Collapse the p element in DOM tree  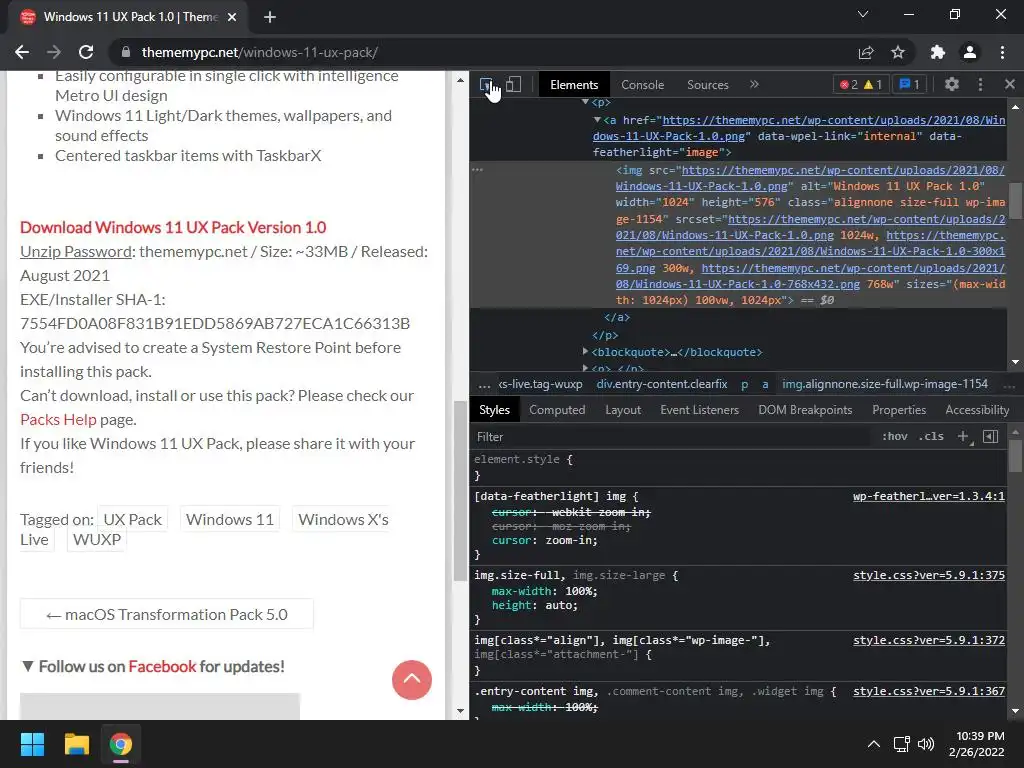[x=585, y=103]
